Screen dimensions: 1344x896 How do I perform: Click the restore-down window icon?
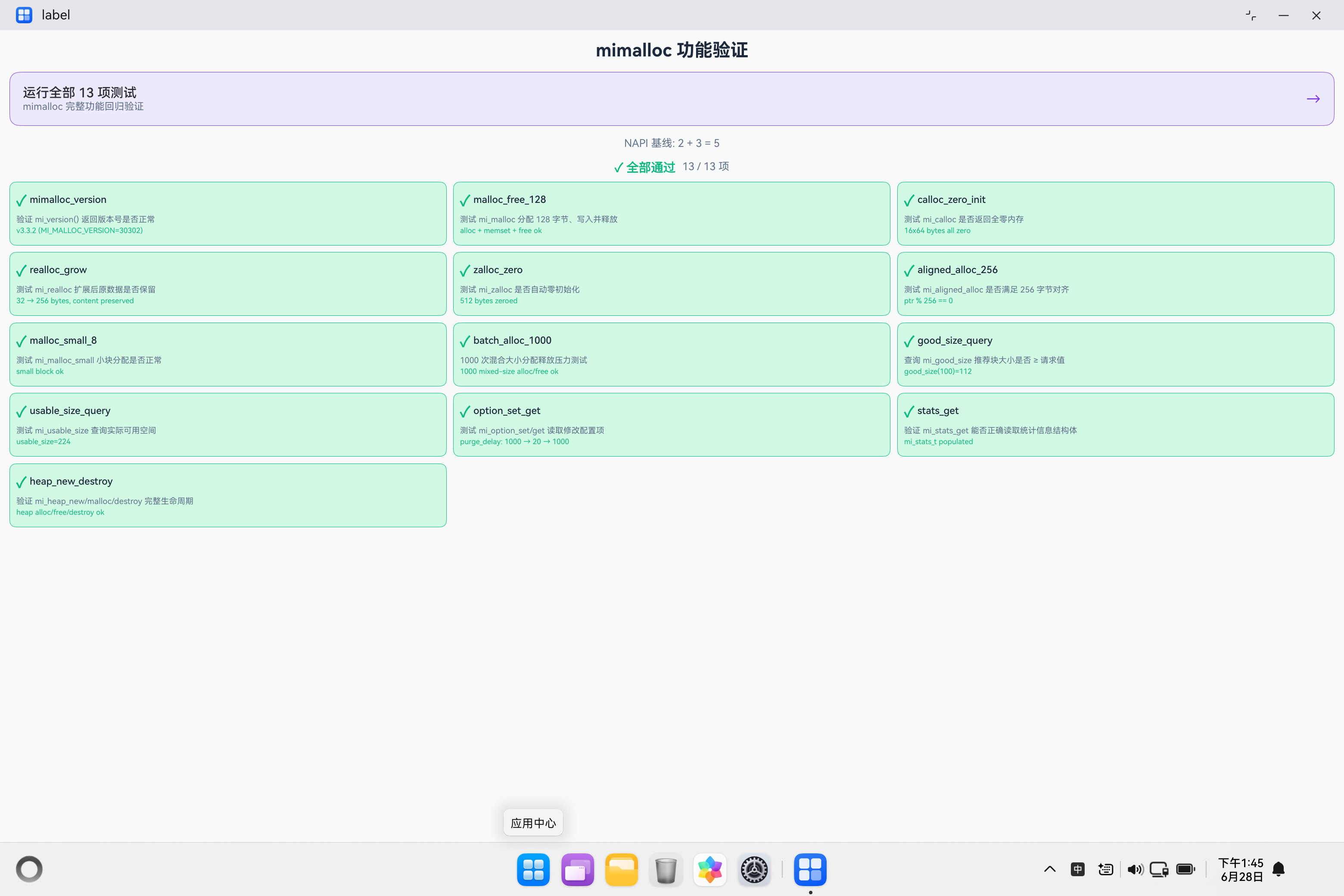tap(1251, 16)
